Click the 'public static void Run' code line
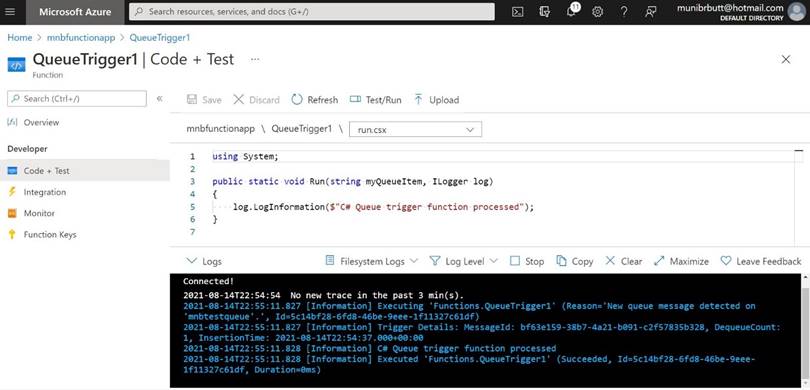This screenshot has width=810, height=390. coord(353,182)
